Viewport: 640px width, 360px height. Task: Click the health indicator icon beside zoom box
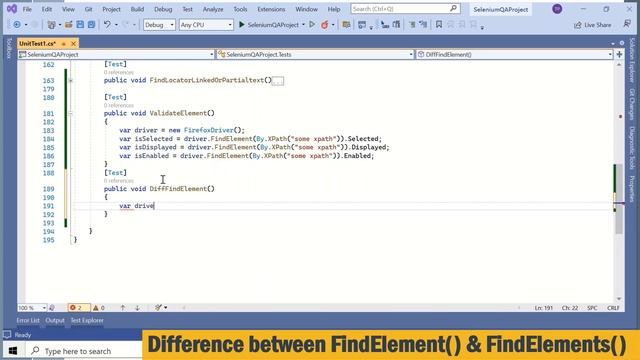pyautogui.click(x=52, y=308)
